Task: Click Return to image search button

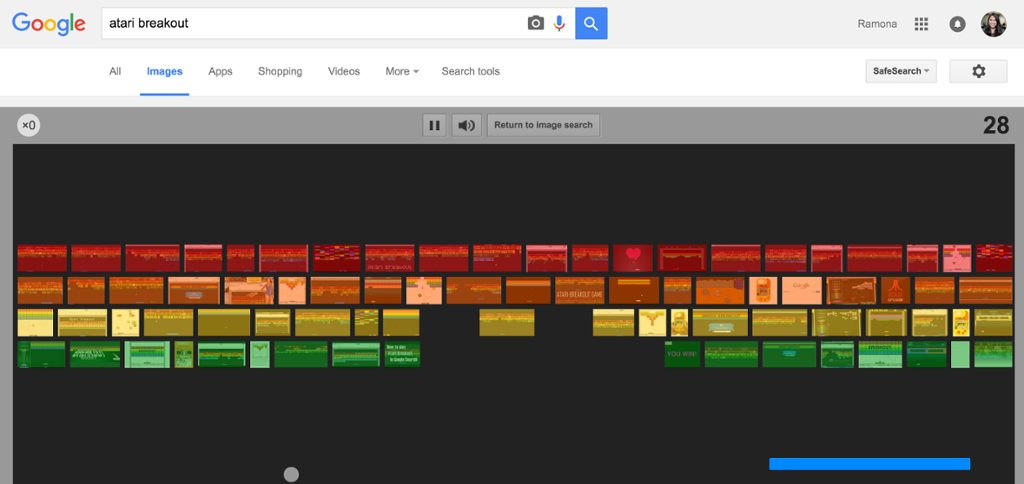Action: click(543, 125)
